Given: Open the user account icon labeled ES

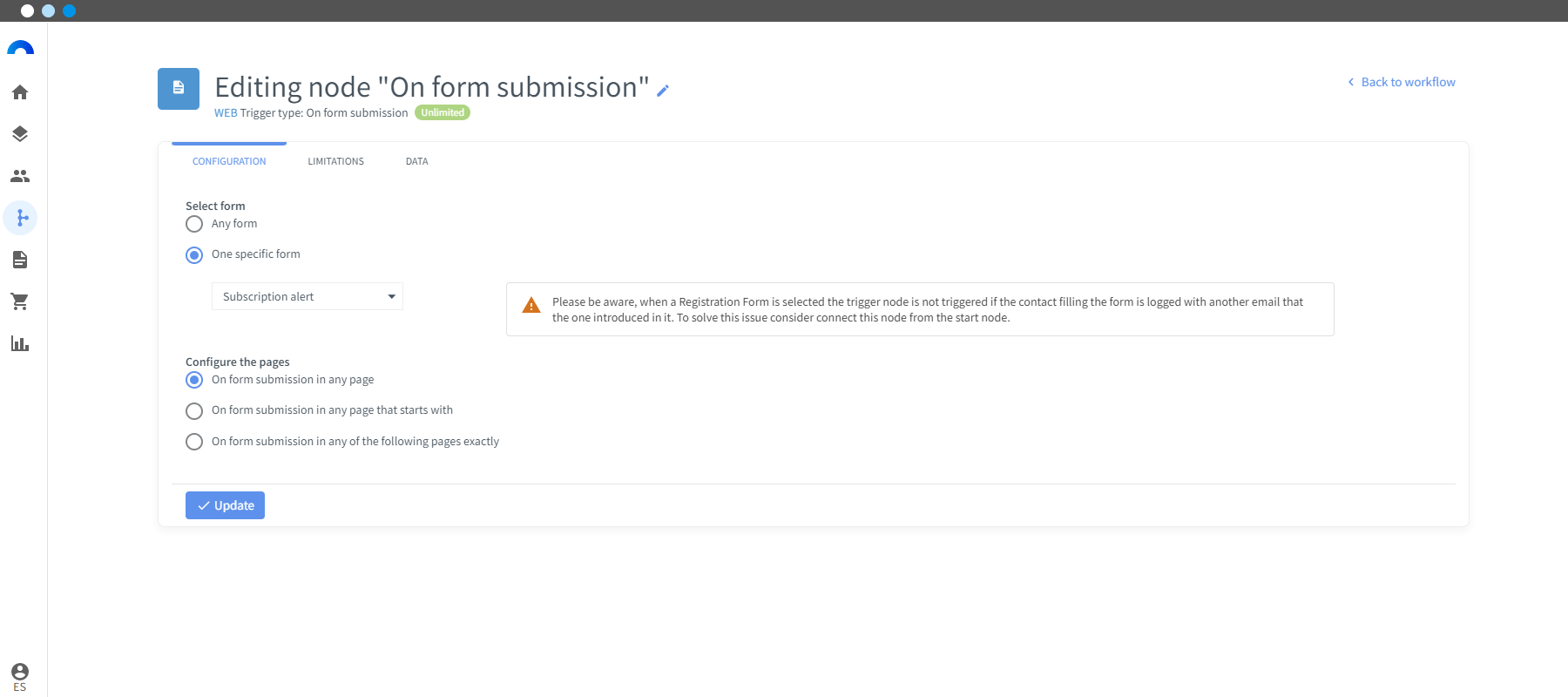Looking at the screenshot, I should (x=20, y=677).
